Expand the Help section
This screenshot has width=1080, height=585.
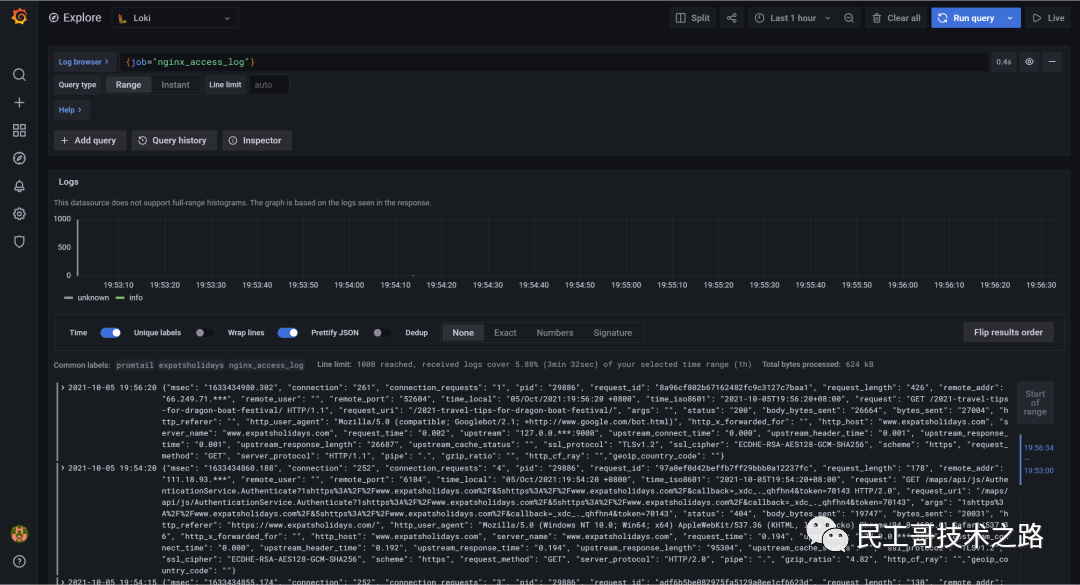(70, 110)
